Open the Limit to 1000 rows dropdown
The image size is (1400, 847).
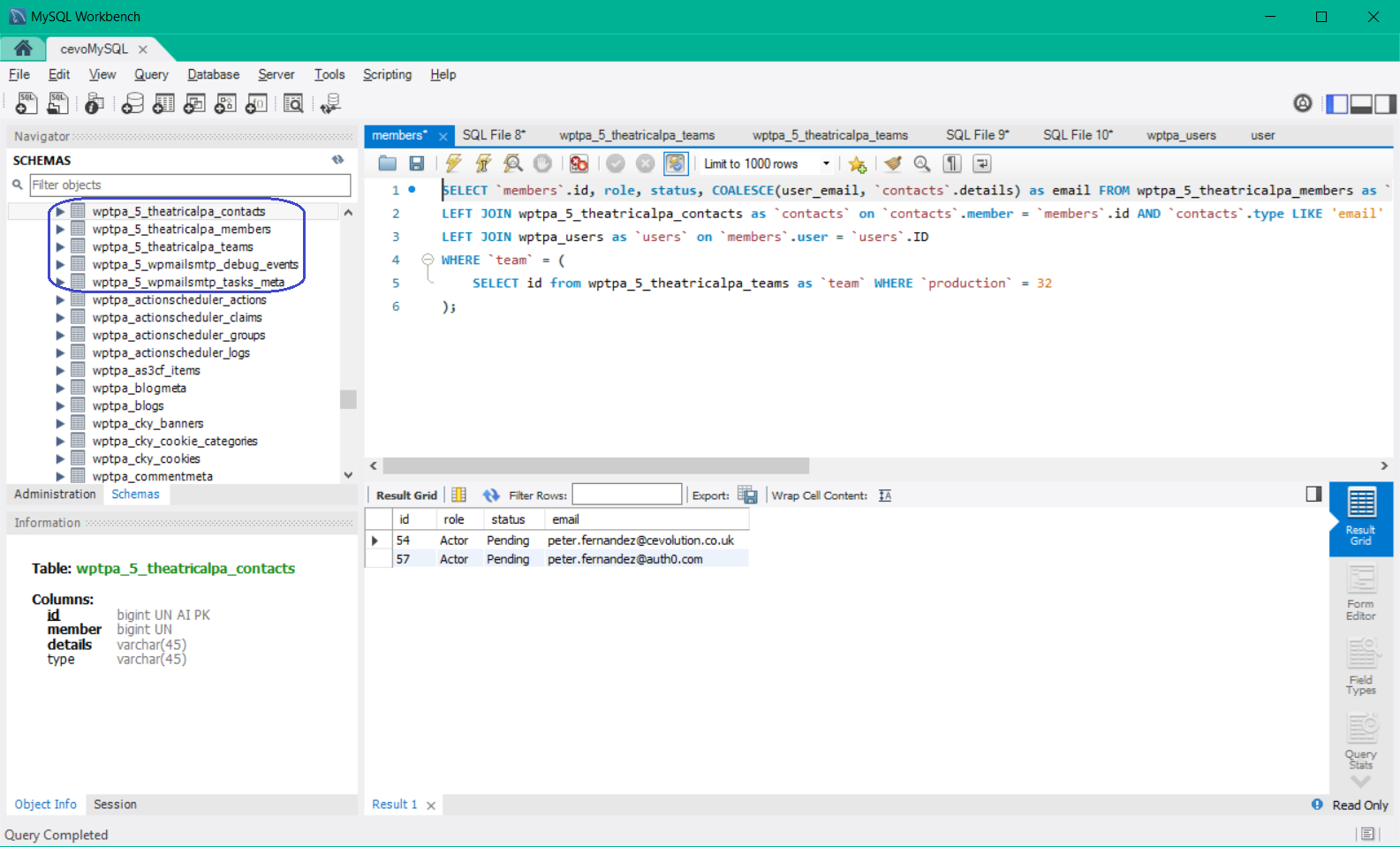767,163
